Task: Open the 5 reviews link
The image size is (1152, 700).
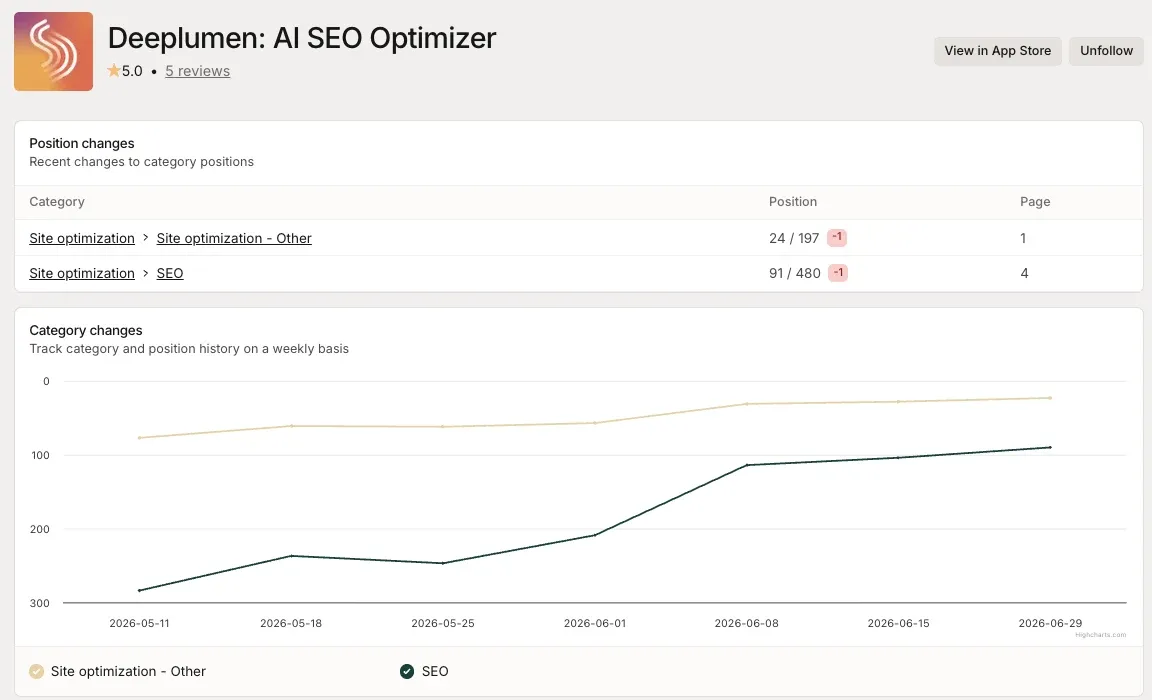Action: (x=198, y=71)
